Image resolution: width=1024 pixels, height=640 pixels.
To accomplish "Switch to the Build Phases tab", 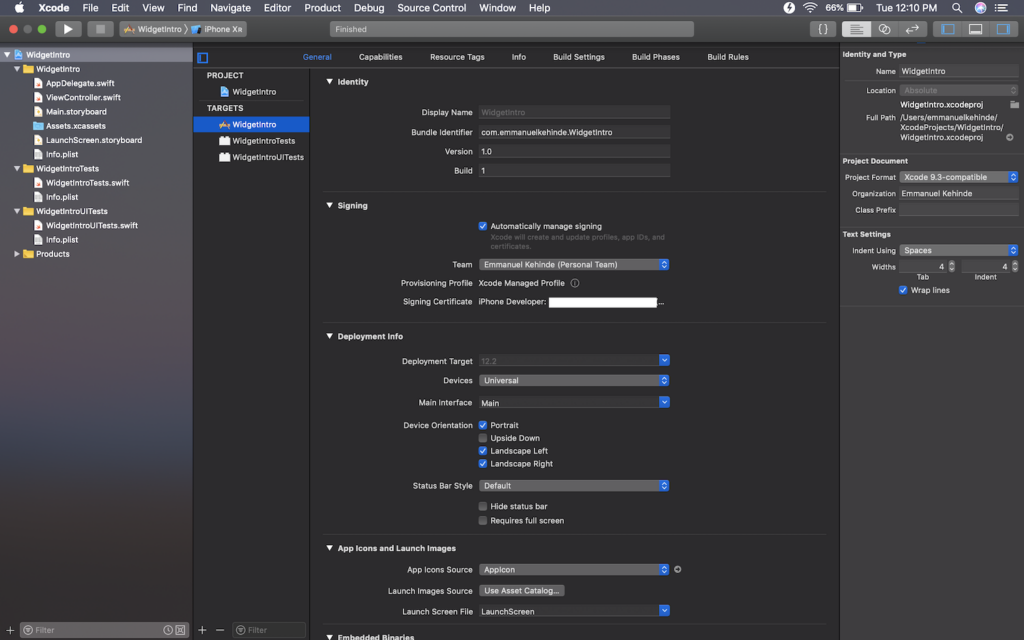I will (656, 57).
